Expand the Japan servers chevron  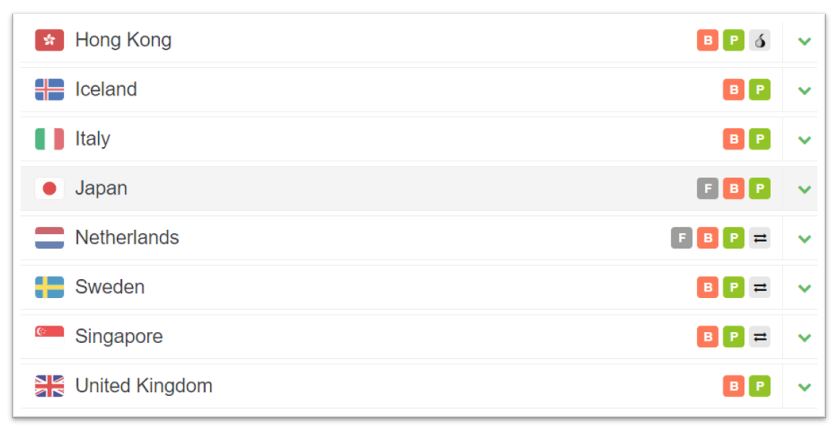click(x=804, y=189)
